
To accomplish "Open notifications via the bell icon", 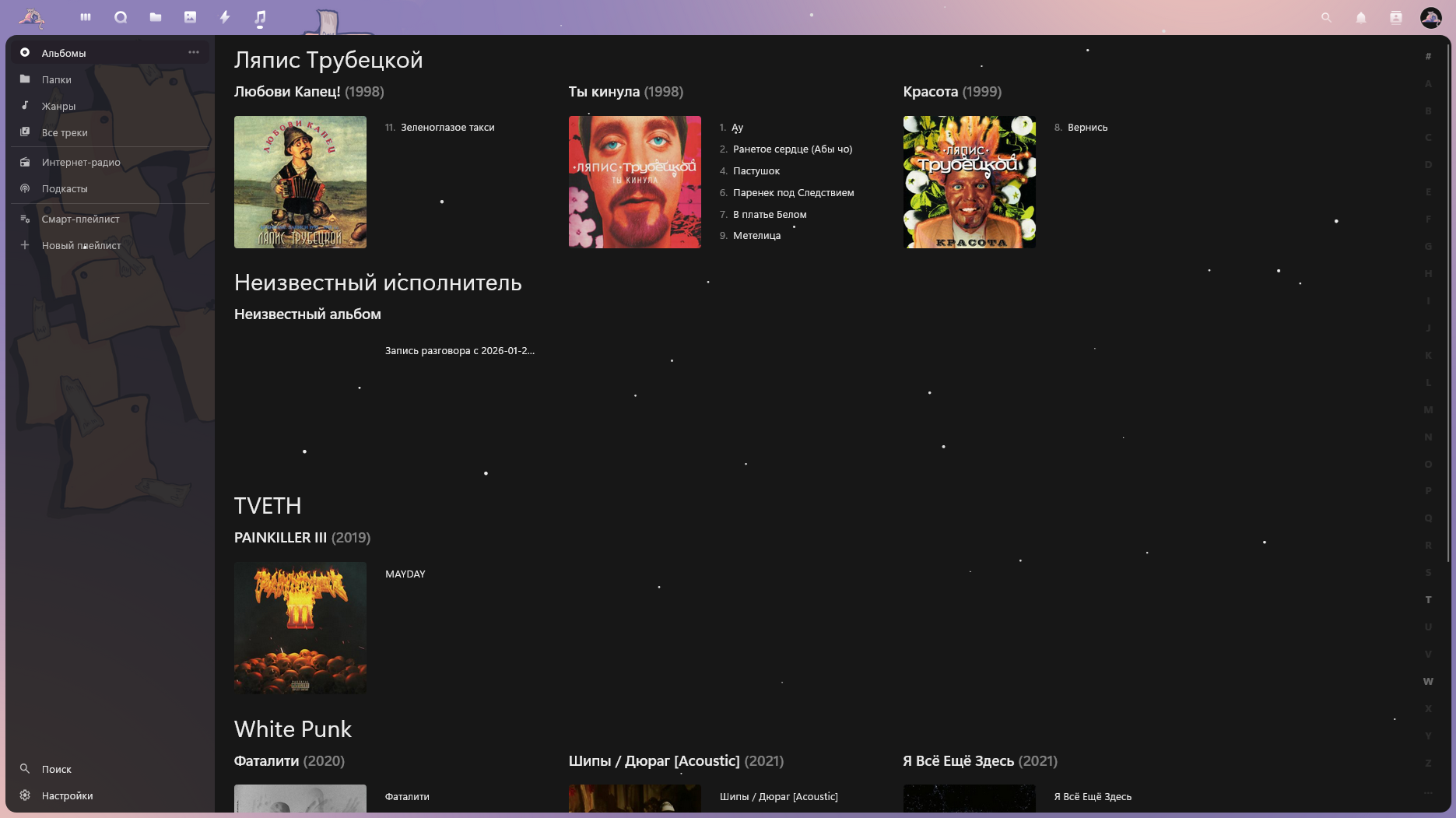I will (1361, 16).
